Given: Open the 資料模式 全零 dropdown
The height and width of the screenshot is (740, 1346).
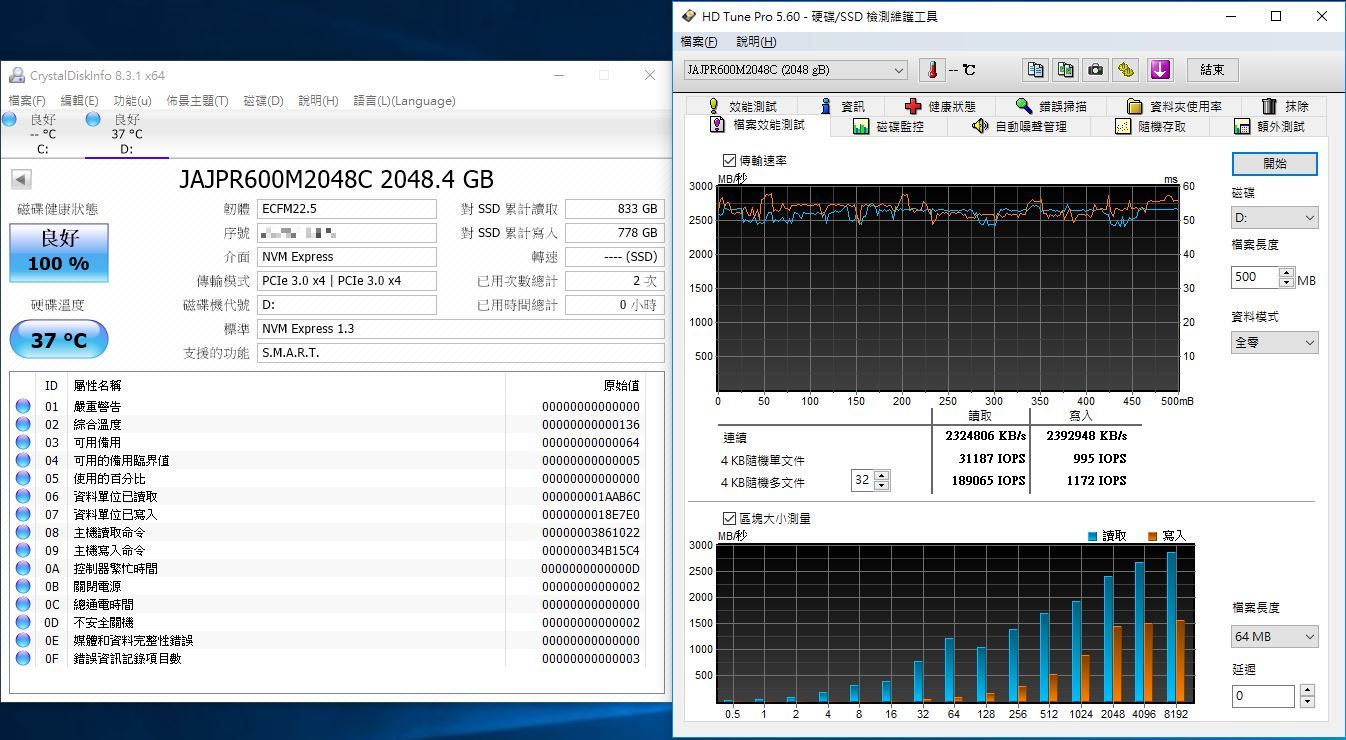Looking at the screenshot, I should pyautogui.click(x=1275, y=342).
